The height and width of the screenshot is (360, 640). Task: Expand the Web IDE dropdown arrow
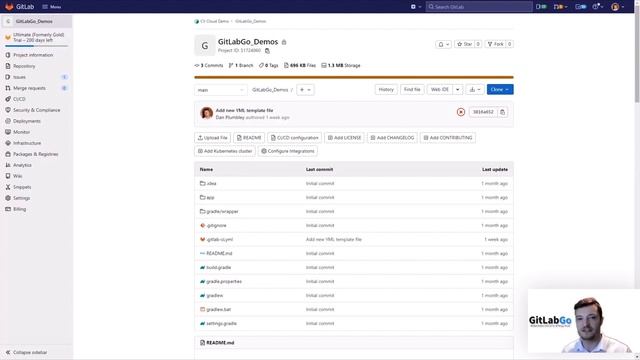click(x=458, y=89)
